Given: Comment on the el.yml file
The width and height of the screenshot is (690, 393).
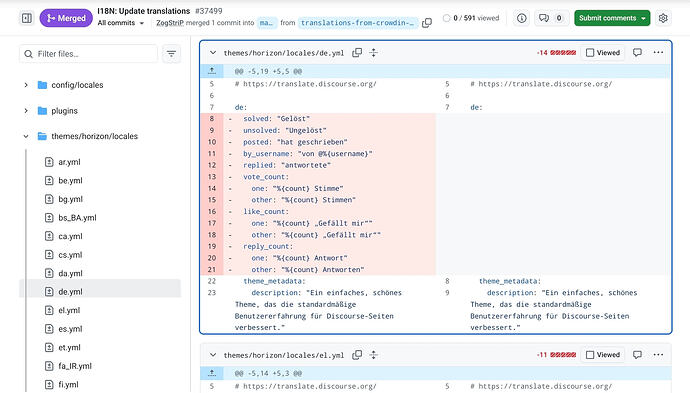Looking at the screenshot, I should 637,355.
